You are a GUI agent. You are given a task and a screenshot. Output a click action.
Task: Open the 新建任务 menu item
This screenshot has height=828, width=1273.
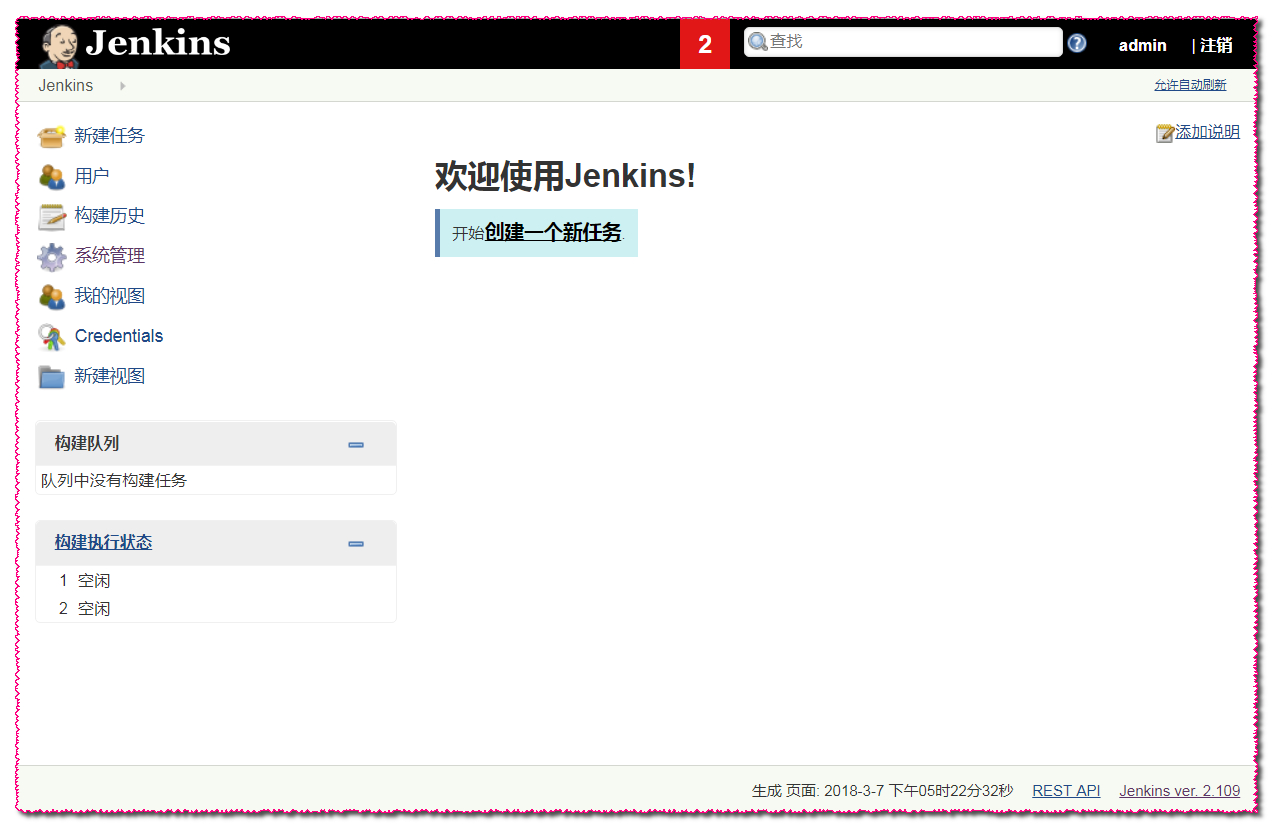tap(110, 136)
